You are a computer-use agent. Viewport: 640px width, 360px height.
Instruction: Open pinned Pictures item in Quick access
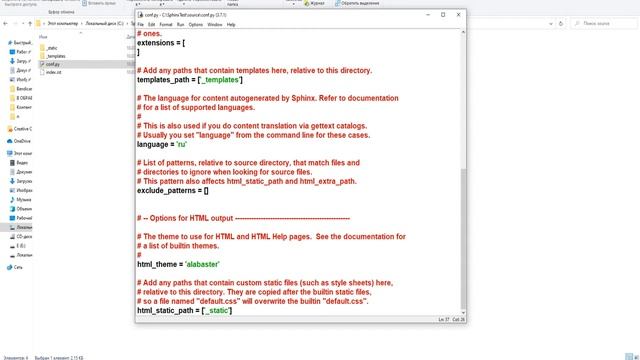20,80
